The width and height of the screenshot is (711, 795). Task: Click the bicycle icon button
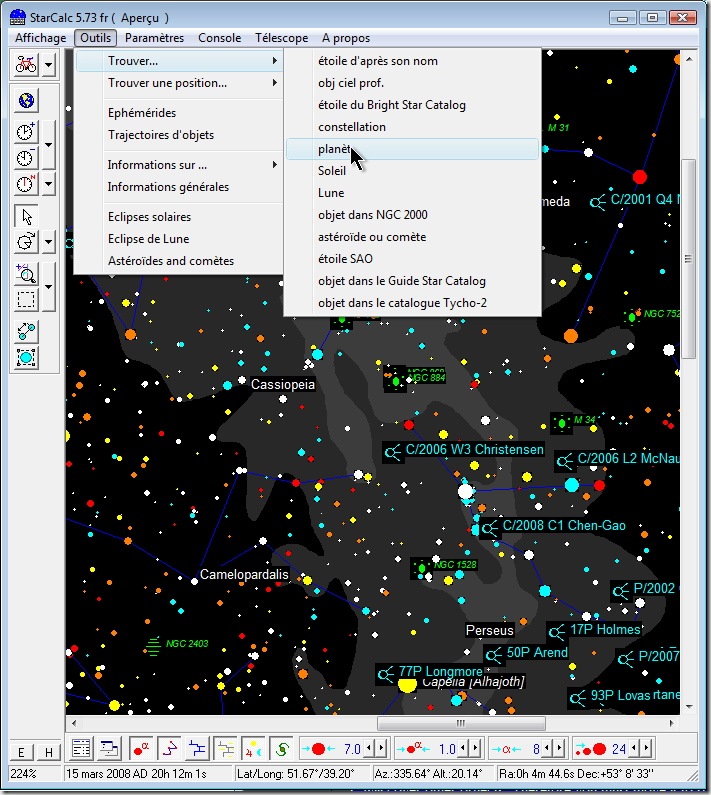point(26,64)
